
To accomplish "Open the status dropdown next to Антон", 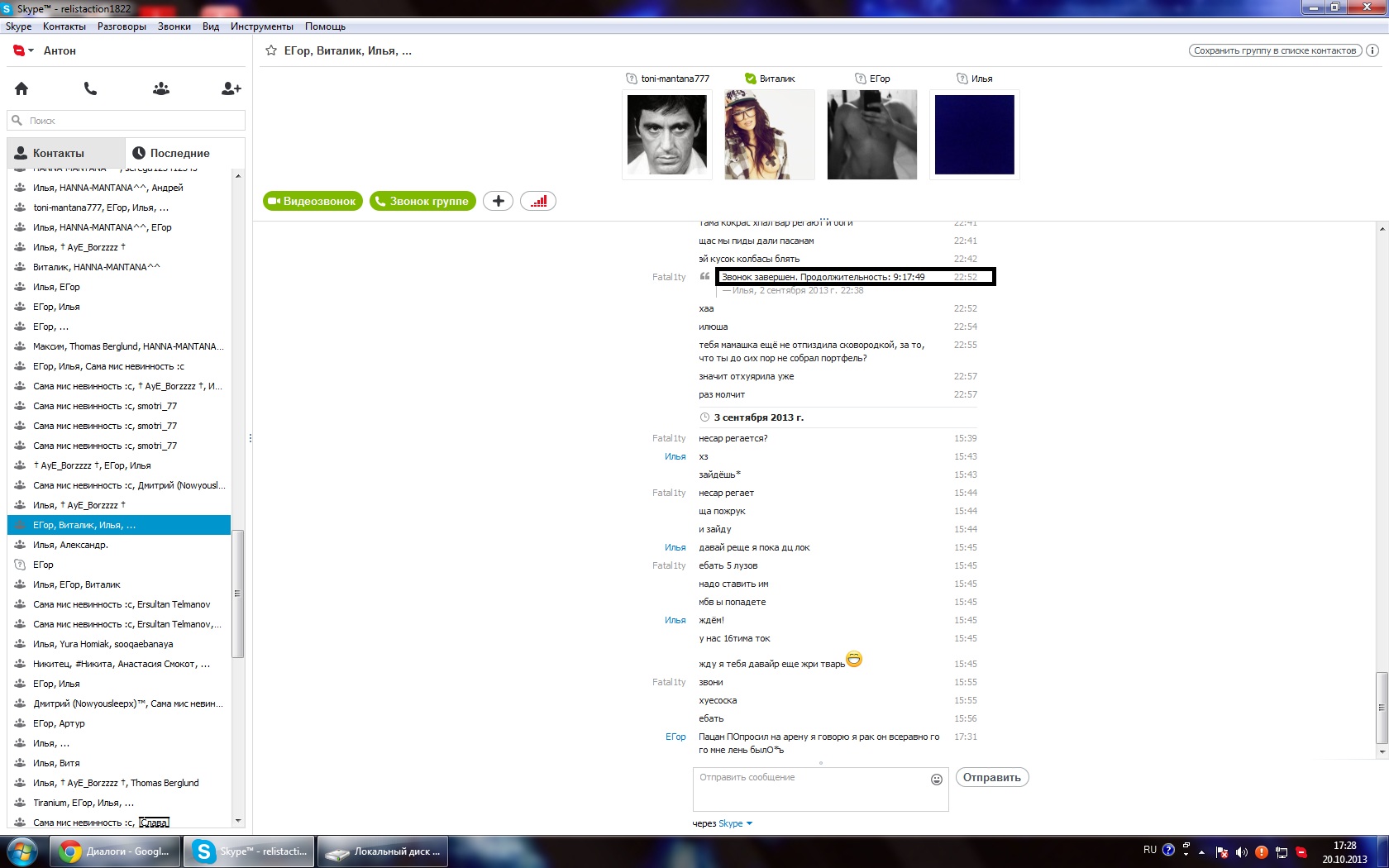I will click(x=31, y=50).
